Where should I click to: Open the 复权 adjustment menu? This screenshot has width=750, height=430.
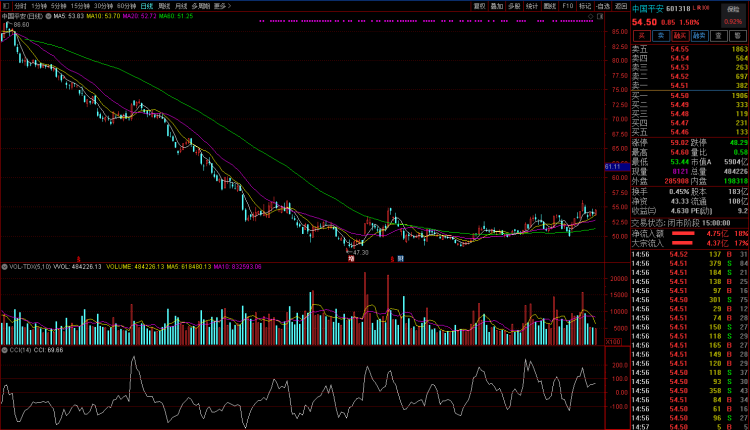point(479,5)
